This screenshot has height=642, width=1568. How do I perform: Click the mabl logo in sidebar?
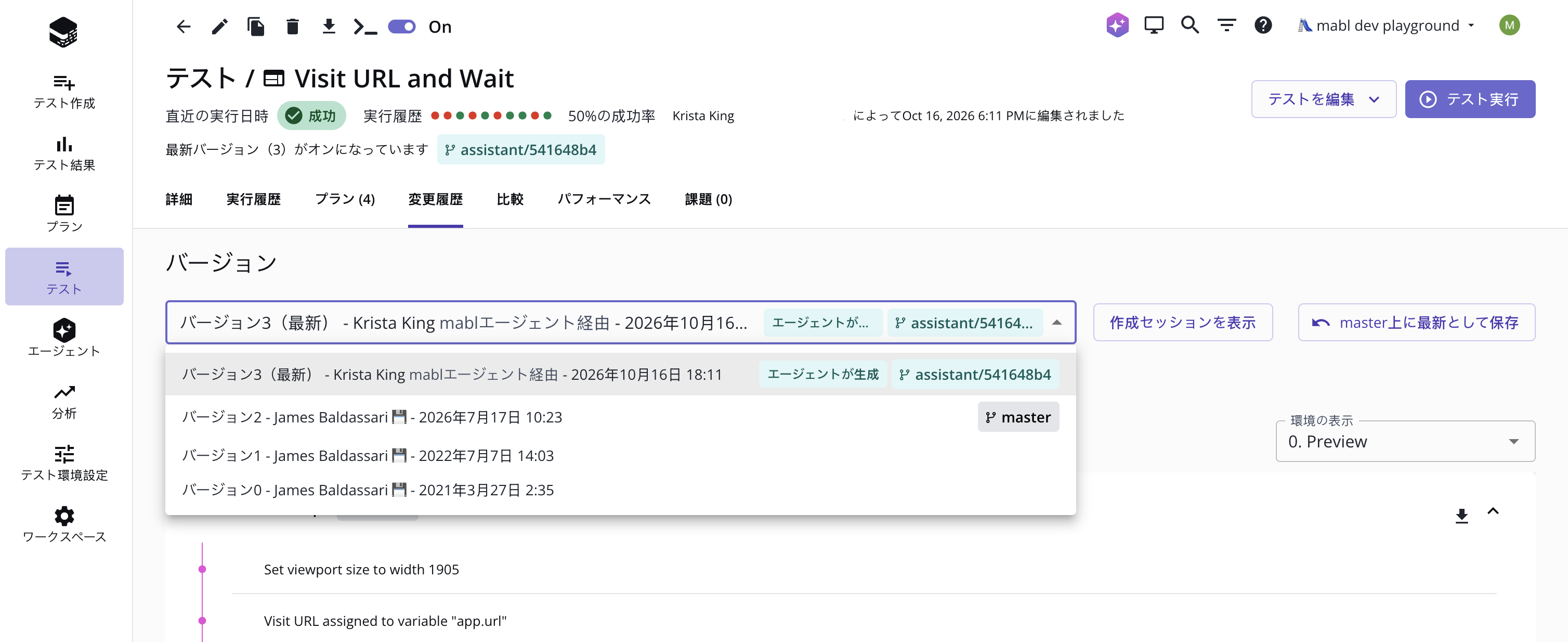click(63, 32)
